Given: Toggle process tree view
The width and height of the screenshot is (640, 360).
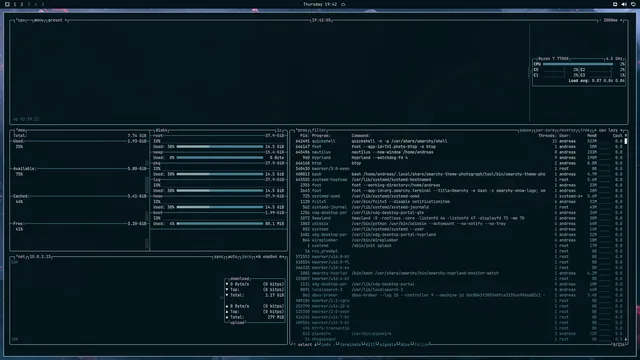Looking at the screenshot, I should [585, 130].
